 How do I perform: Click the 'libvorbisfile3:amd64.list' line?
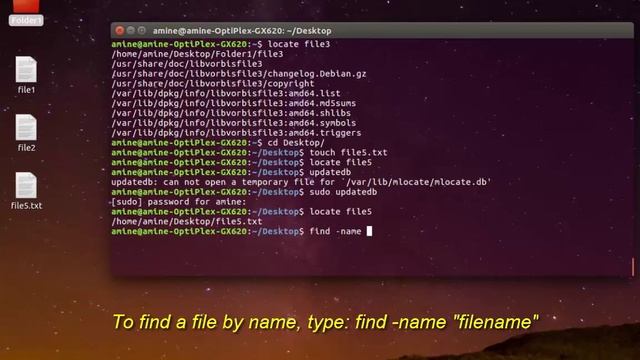pyautogui.click(x=226, y=93)
